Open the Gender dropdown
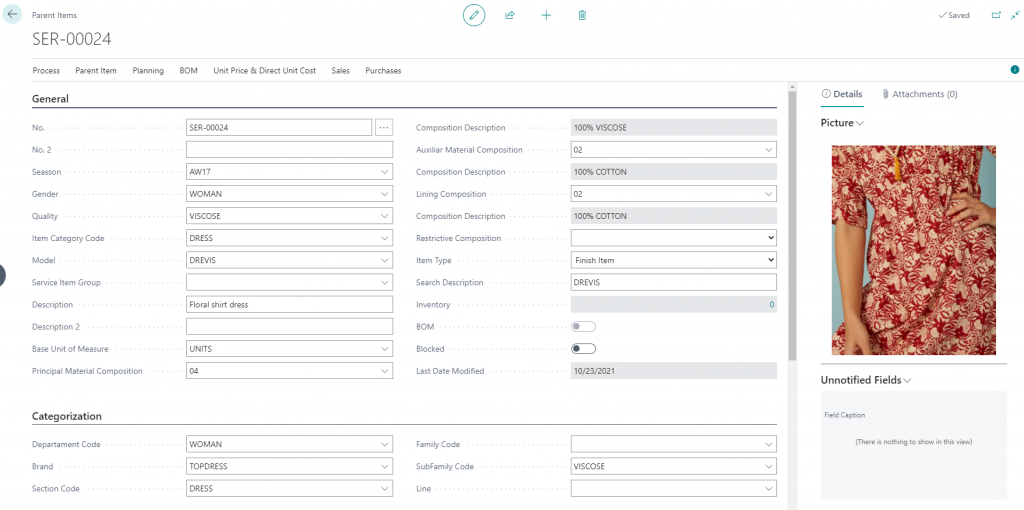 coord(384,194)
